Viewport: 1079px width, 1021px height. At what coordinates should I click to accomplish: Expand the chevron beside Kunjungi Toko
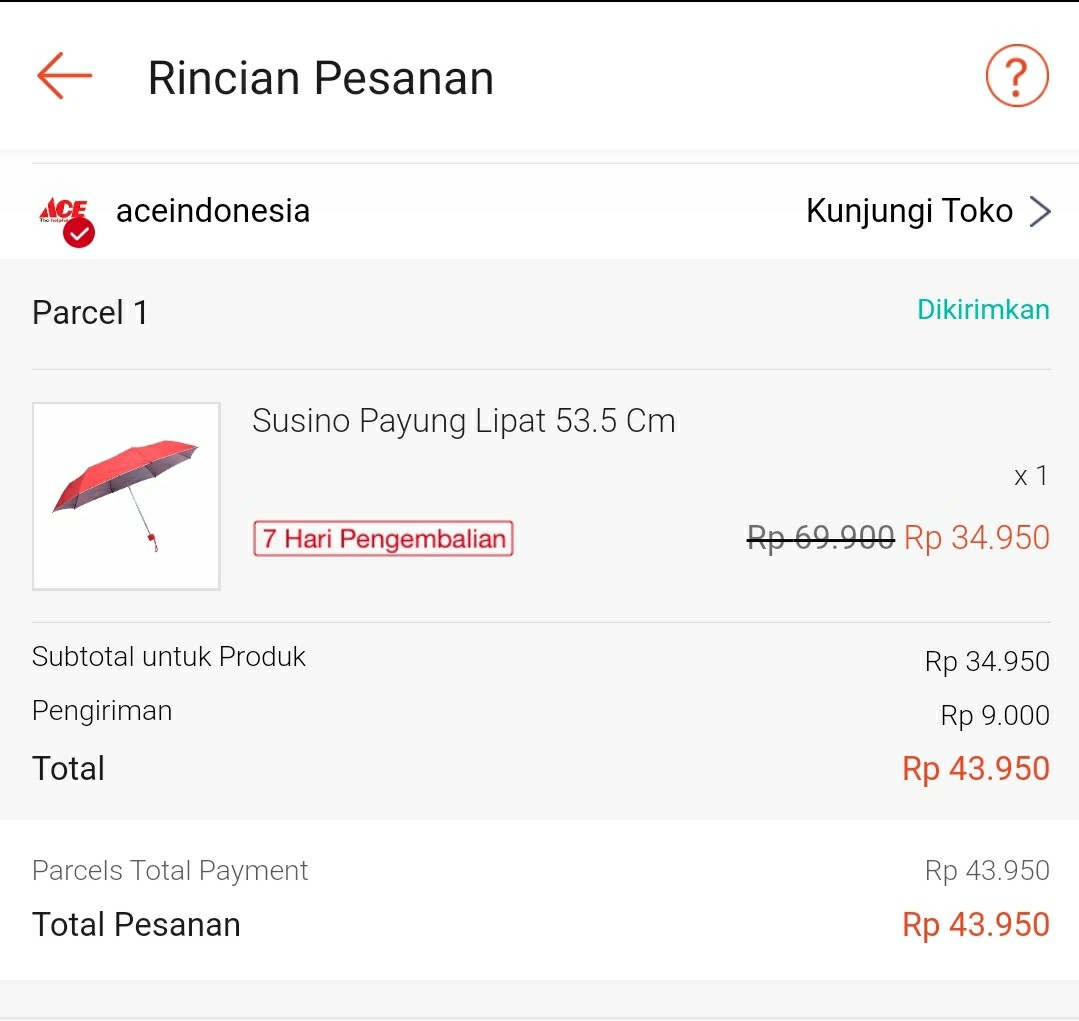[1040, 211]
